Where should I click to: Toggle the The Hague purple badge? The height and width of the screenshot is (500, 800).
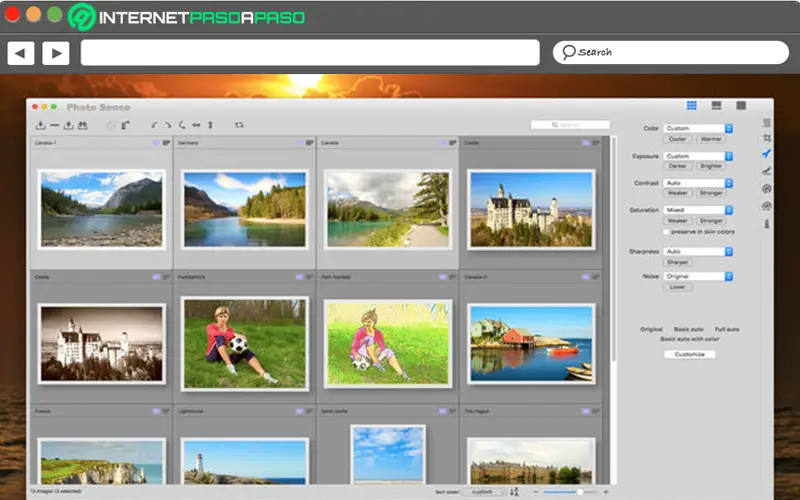pyautogui.click(x=586, y=411)
